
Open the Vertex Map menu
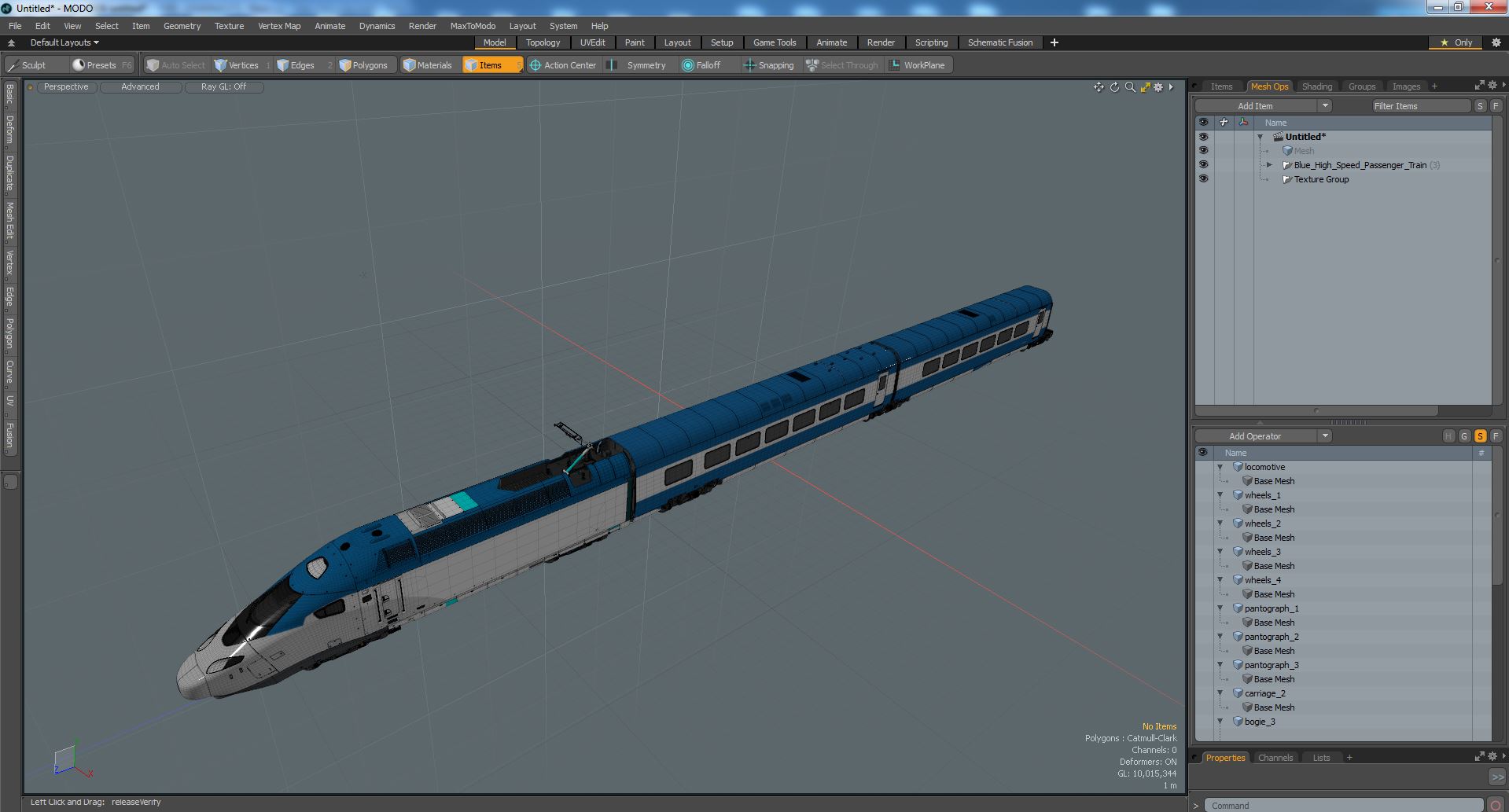tap(279, 26)
